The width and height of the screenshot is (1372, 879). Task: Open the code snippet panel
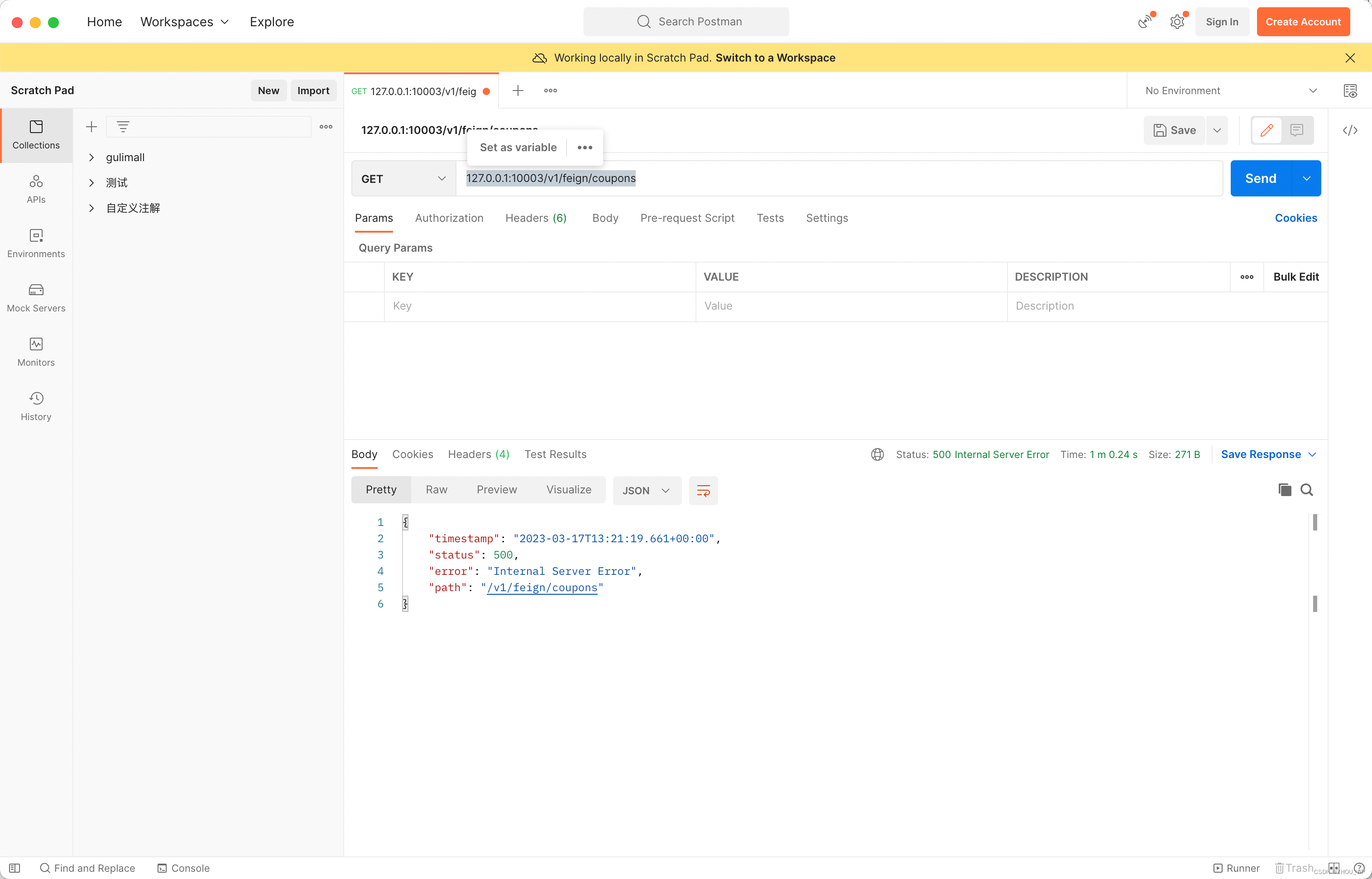pyautogui.click(x=1350, y=130)
